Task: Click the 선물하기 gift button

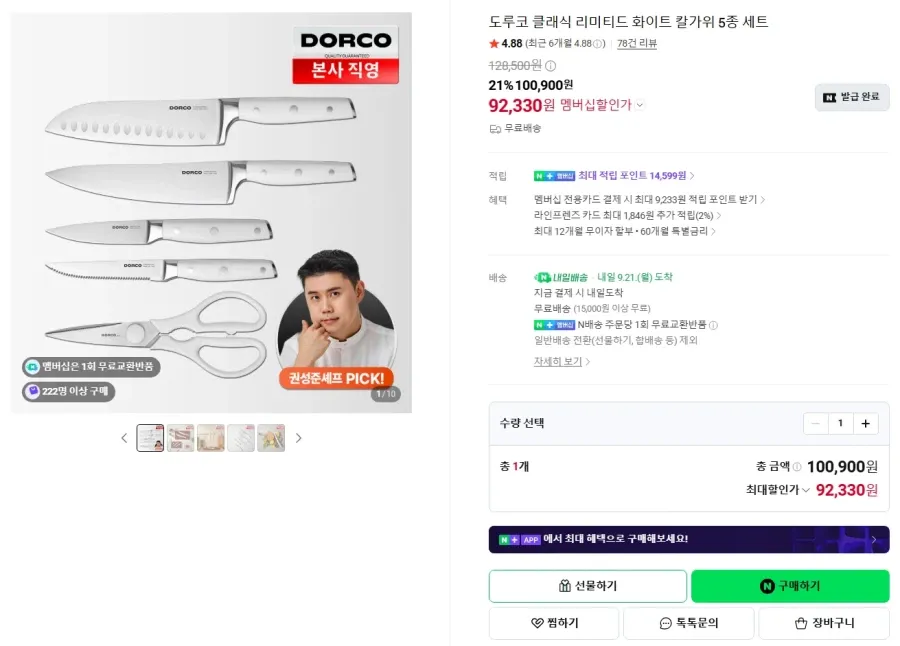Action: [588, 586]
